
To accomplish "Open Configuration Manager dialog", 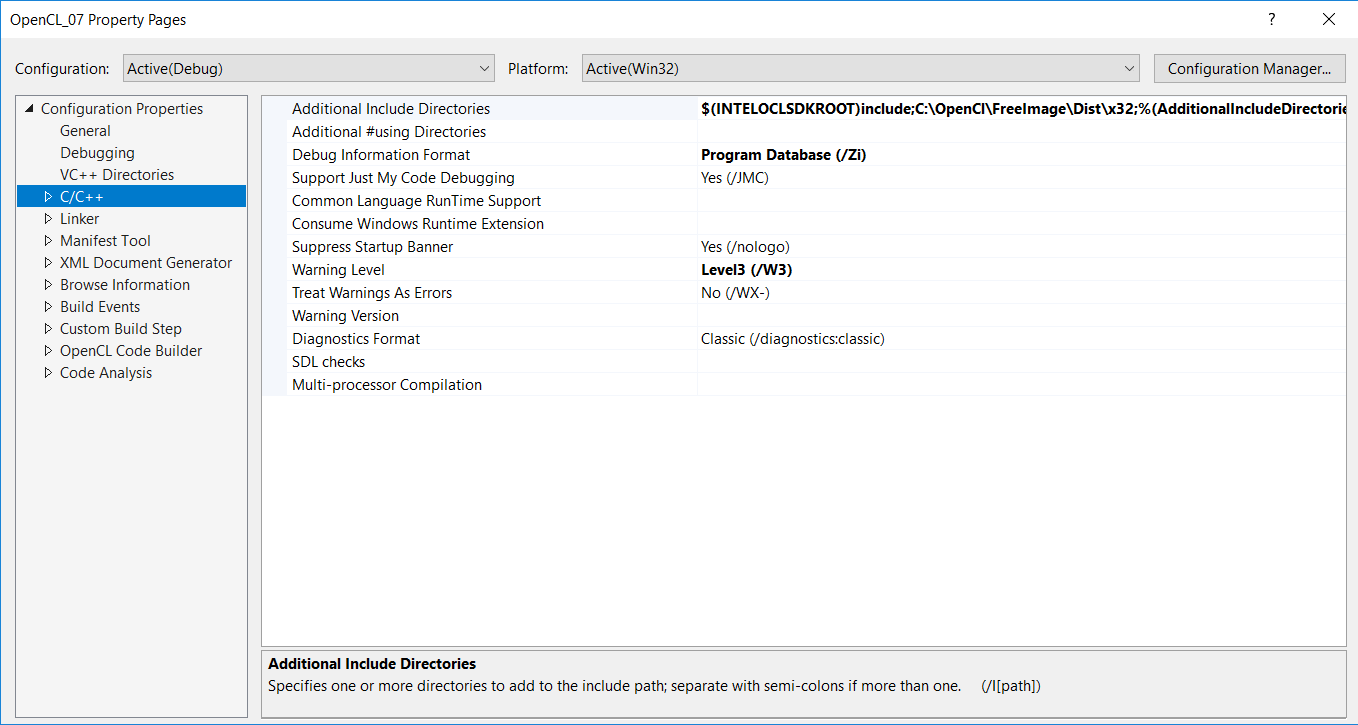I will point(1249,69).
